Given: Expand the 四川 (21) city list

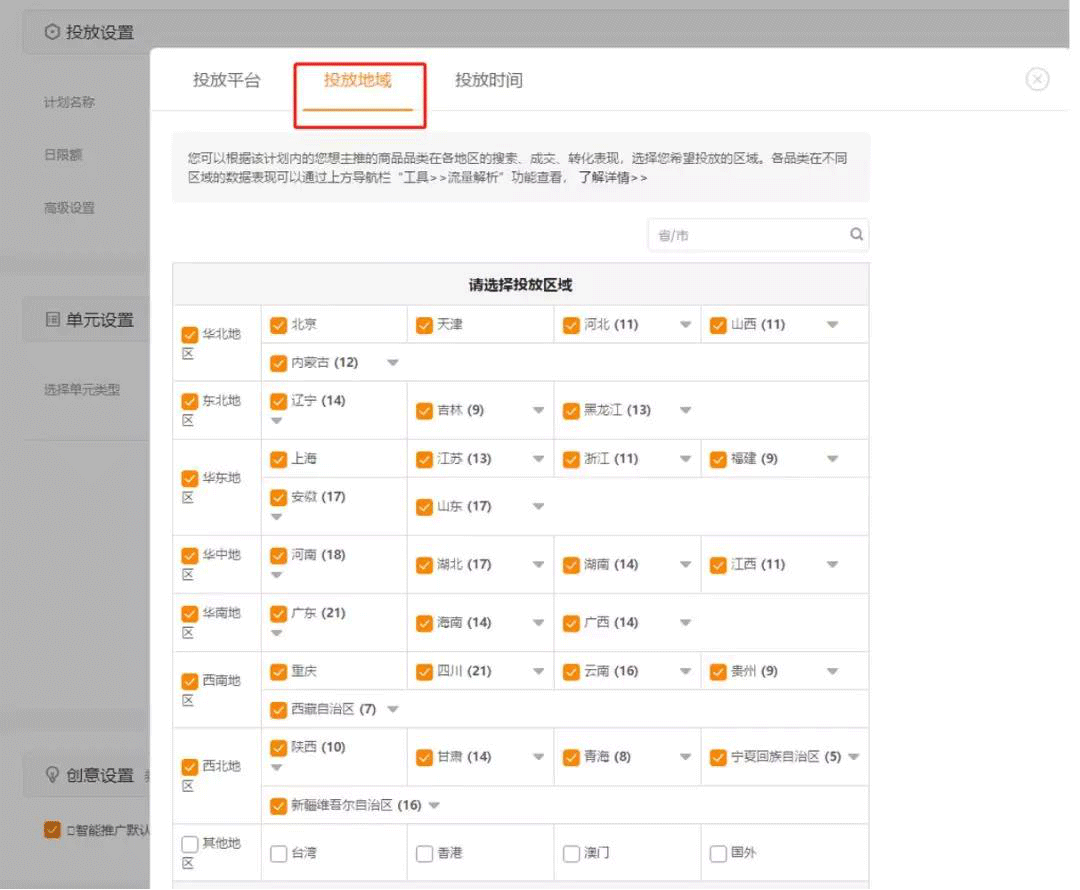Looking at the screenshot, I should tap(538, 672).
